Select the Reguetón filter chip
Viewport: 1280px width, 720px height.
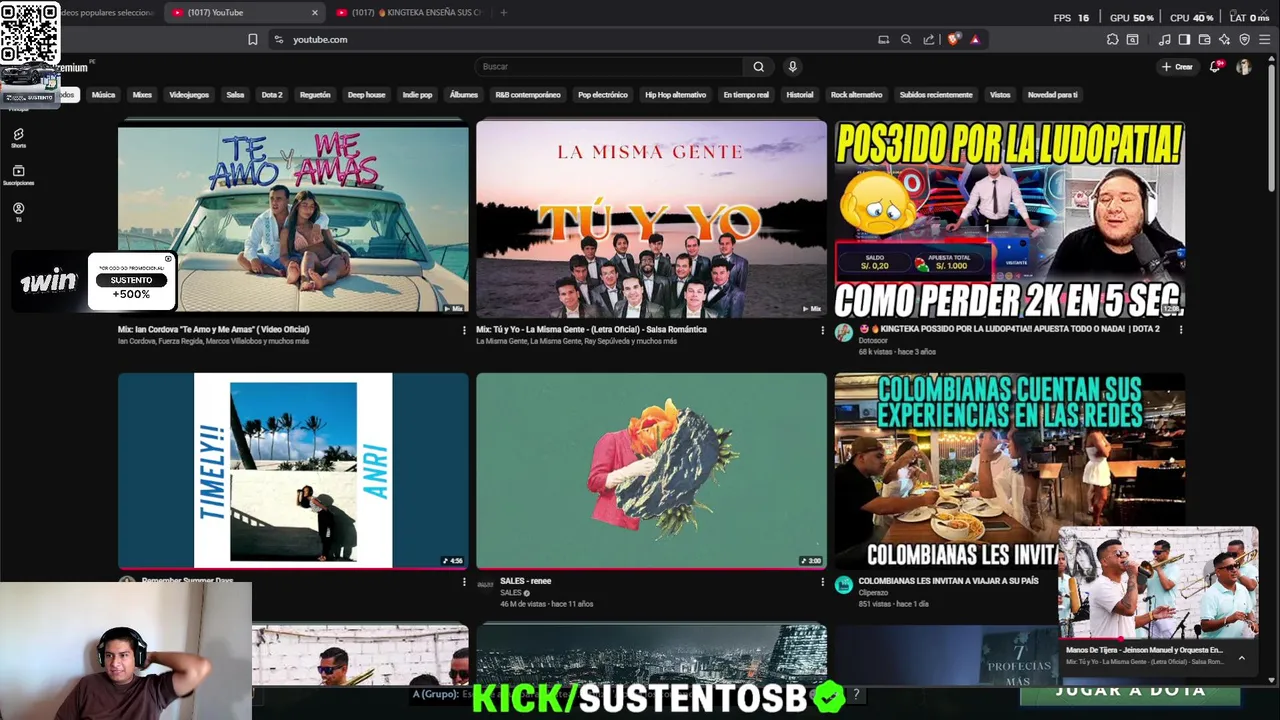click(315, 95)
